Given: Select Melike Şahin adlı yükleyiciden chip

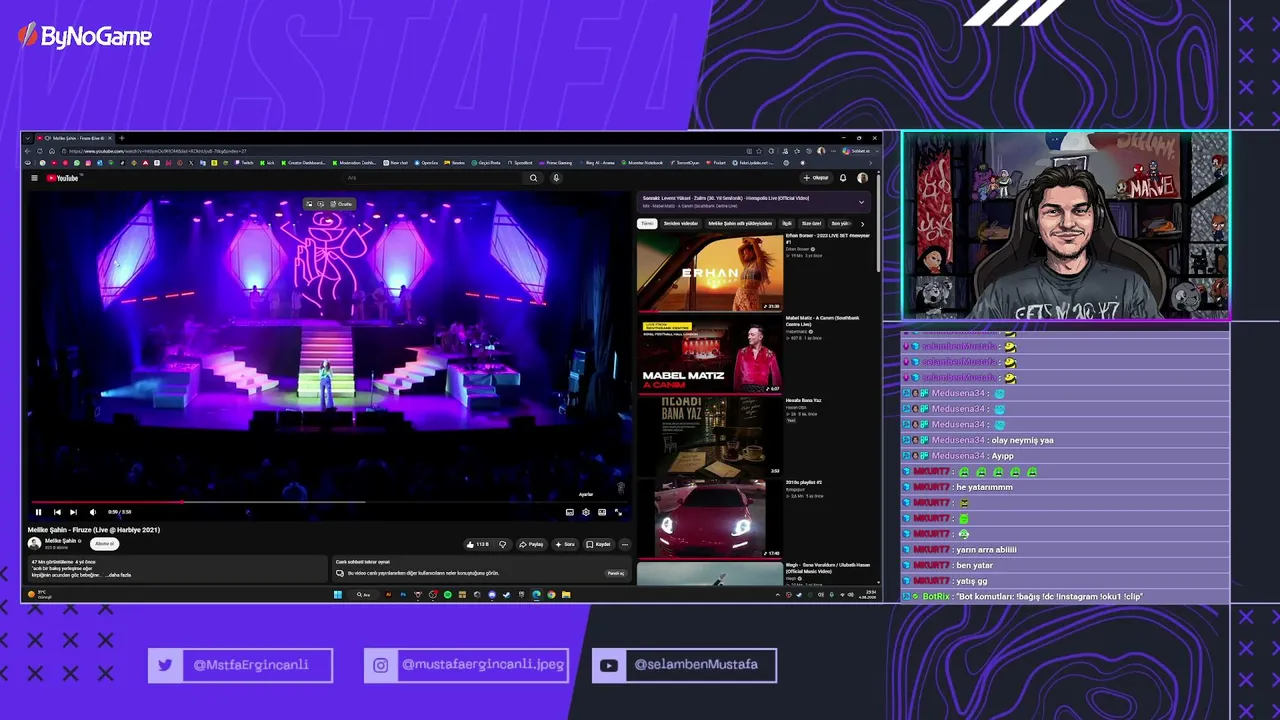Looking at the screenshot, I should tap(740, 224).
